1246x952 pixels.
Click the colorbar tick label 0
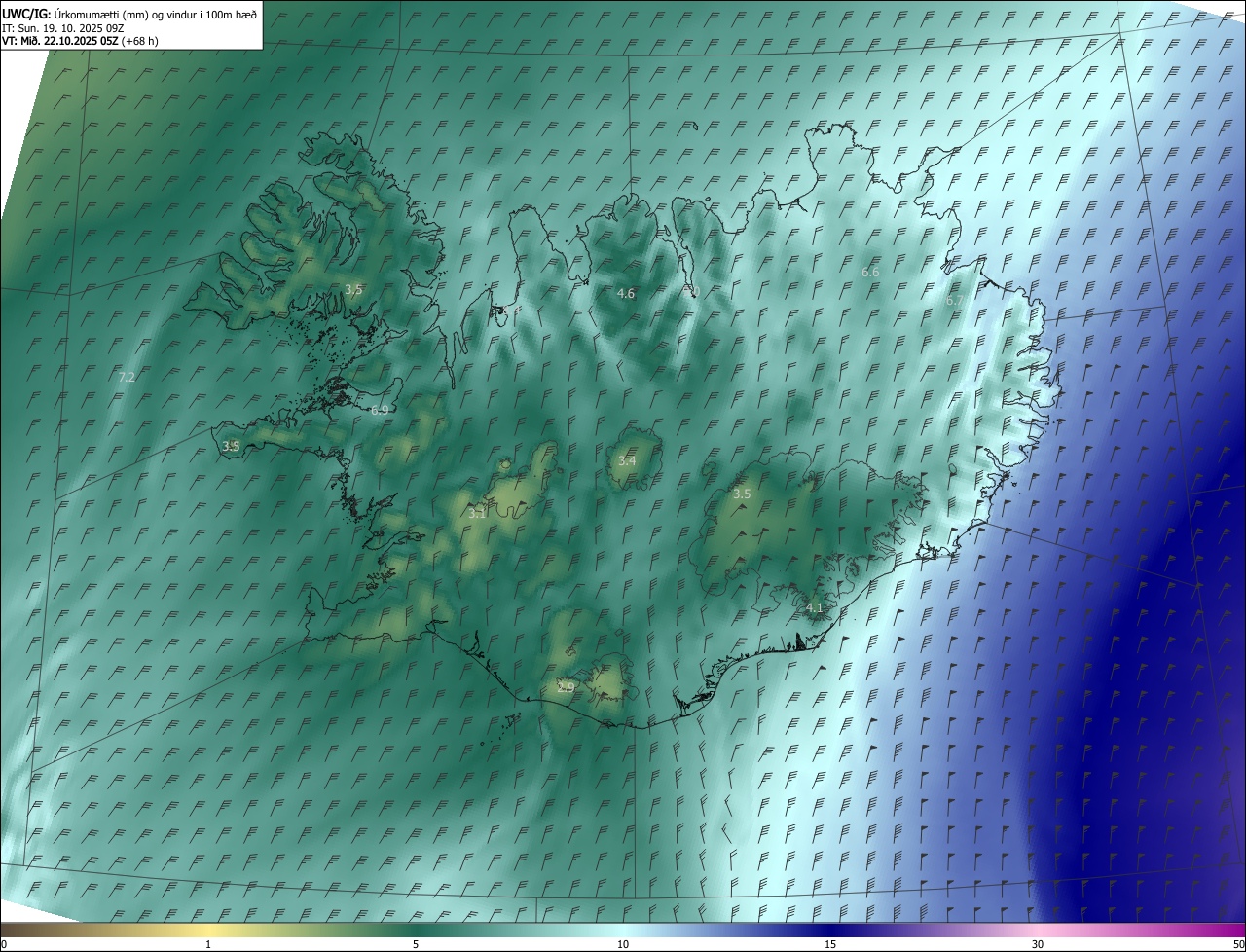point(4,944)
